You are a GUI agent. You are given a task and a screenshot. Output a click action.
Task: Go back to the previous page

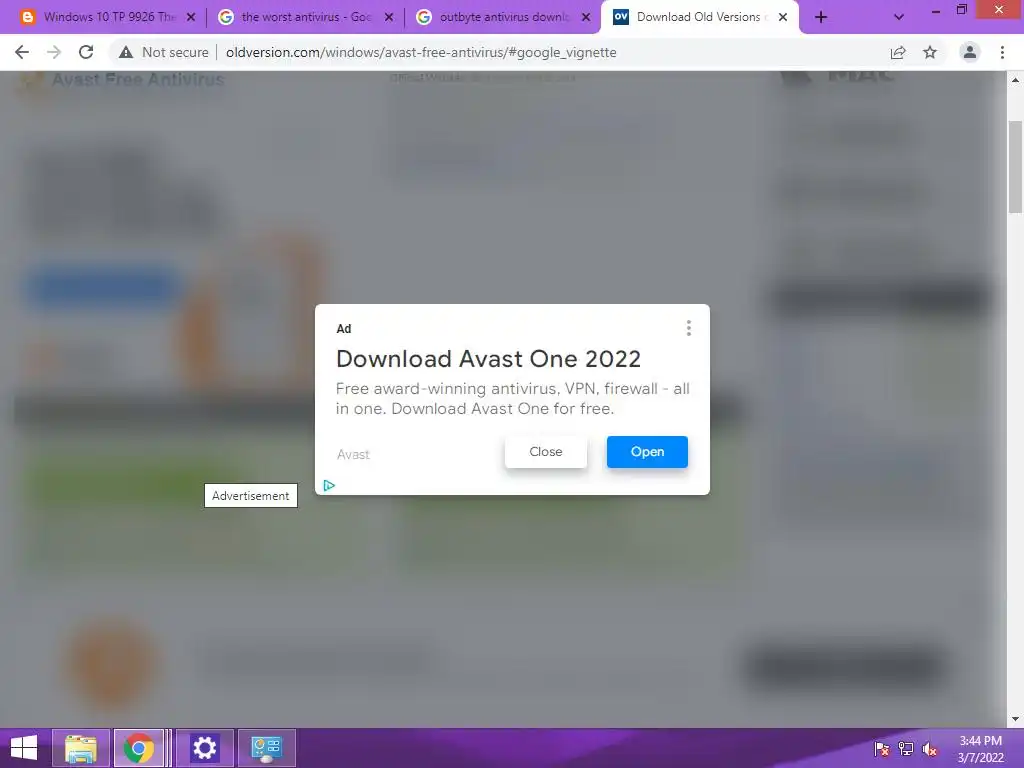pos(22,52)
